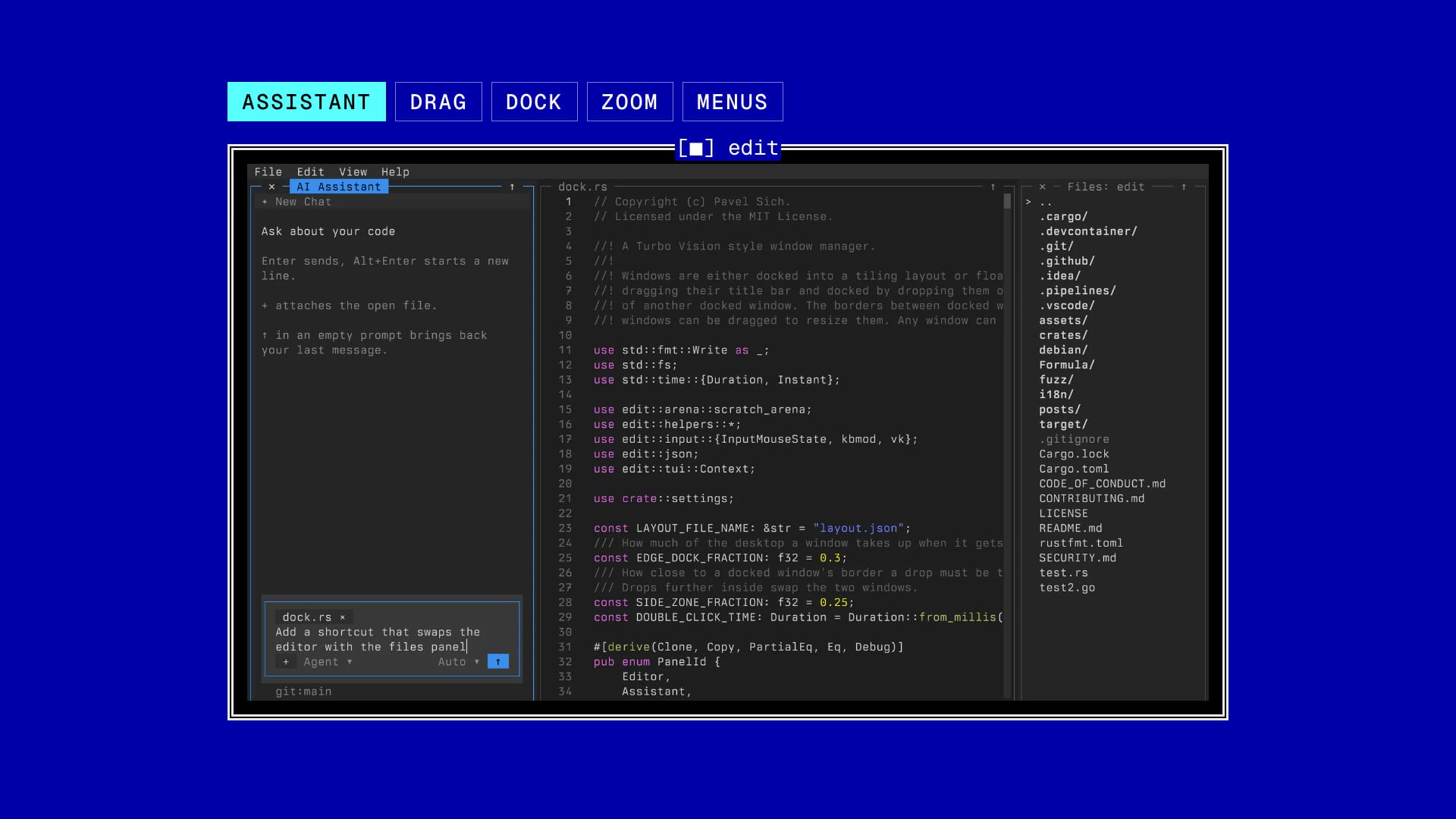Screen dimensions: 1456x819
Task: Switch to the MENUS tab
Action: click(x=733, y=102)
